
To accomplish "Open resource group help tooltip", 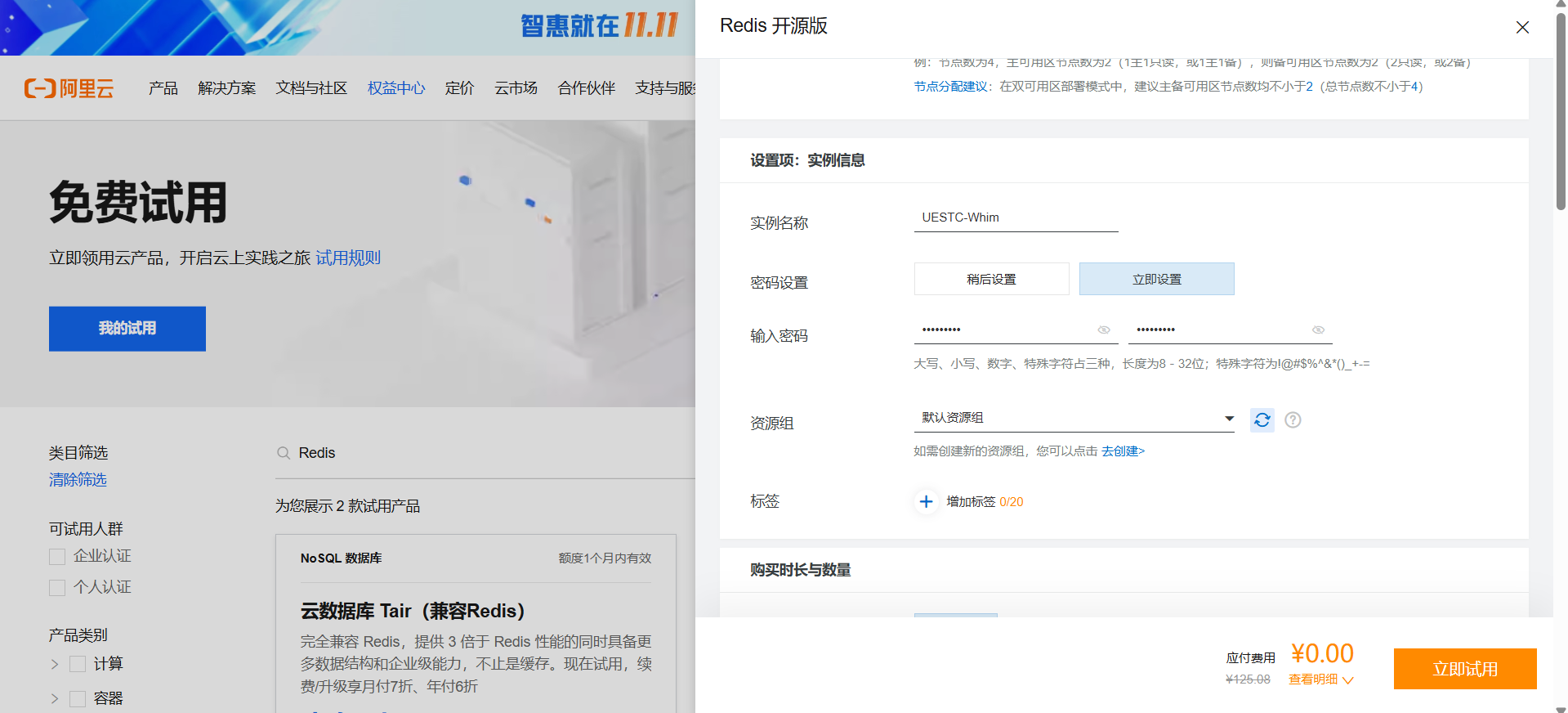I will (x=1293, y=419).
